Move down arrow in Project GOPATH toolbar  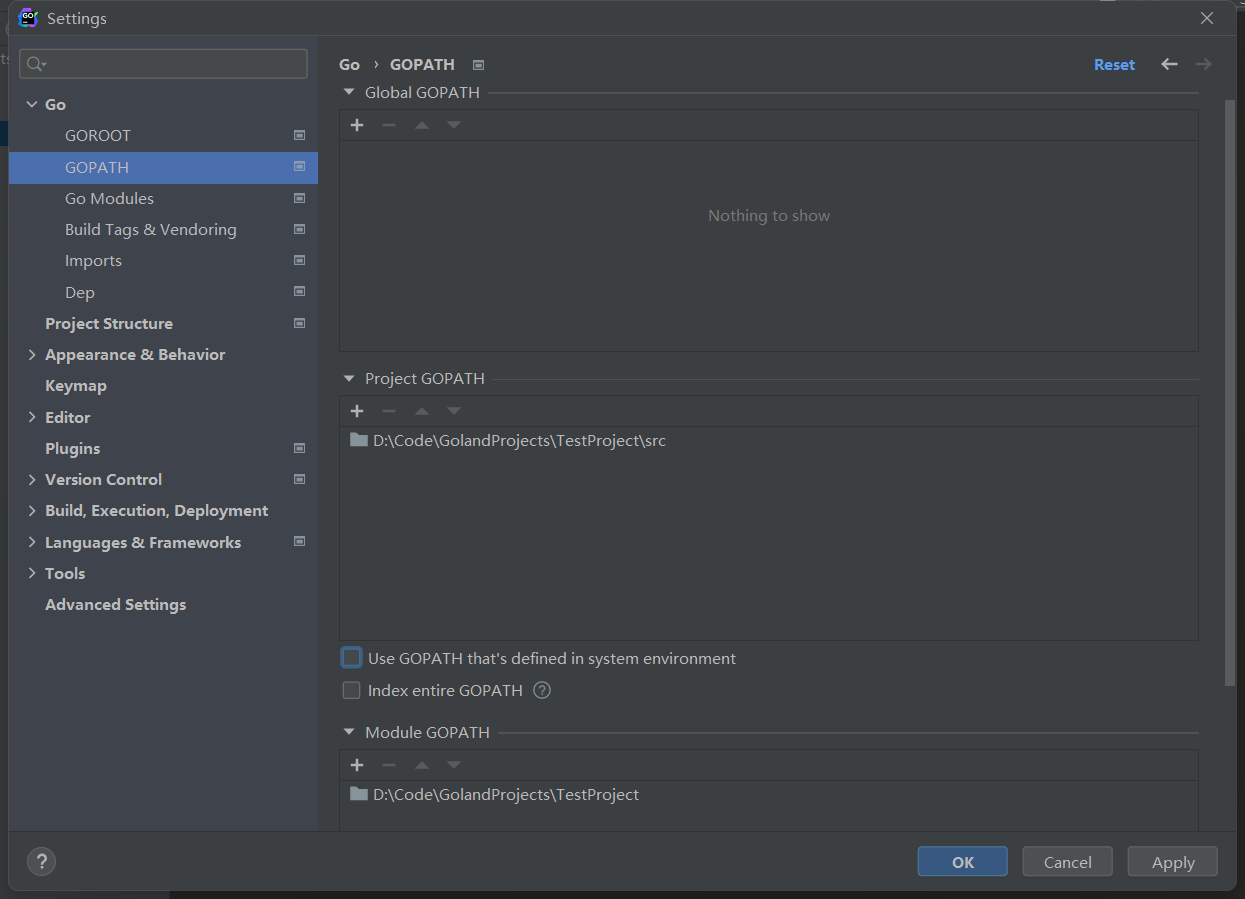pyautogui.click(x=454, y=411)
